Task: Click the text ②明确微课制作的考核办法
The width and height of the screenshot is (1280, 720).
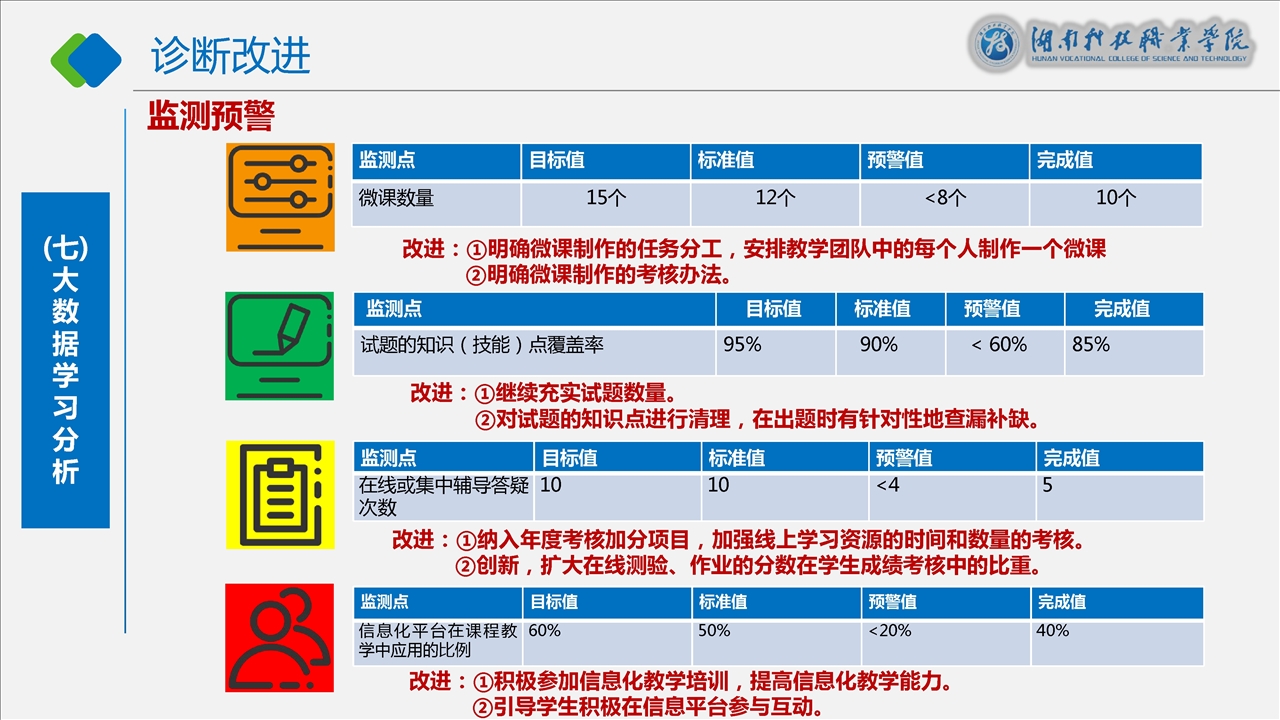Action: (600, 275)
